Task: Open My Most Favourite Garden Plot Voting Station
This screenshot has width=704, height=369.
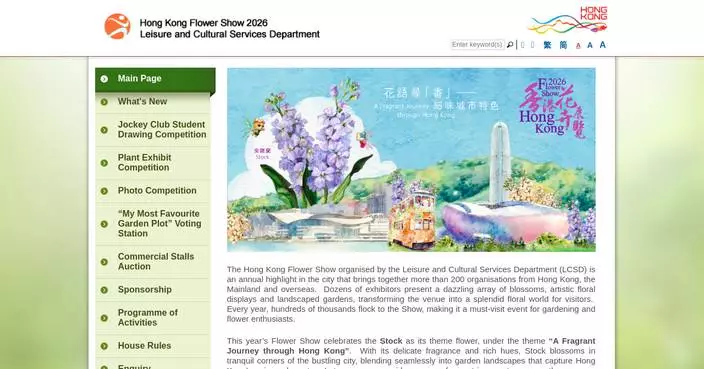Action: [153, 224]
